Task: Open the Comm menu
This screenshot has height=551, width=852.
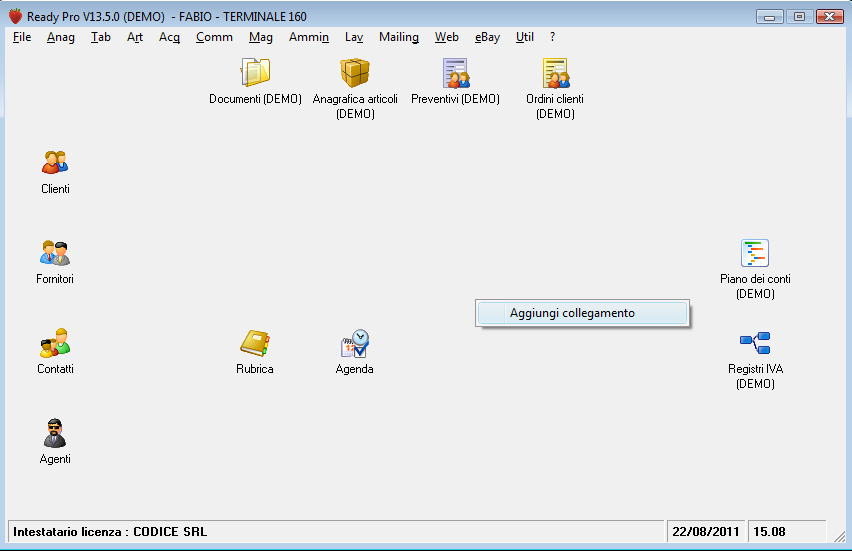Action: pyautogui.click(x=214, y=37)
